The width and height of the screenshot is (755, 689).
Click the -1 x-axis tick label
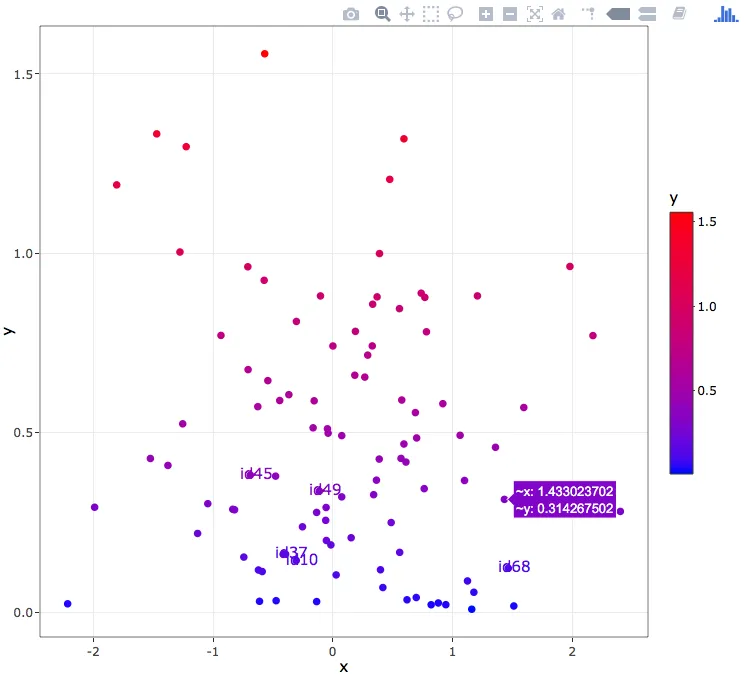click(213, 651)
